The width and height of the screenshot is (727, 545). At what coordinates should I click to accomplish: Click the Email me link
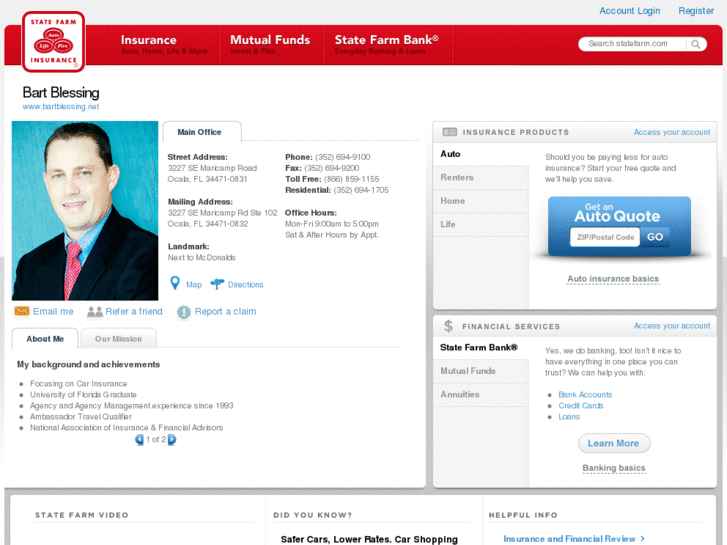point(53,311)
